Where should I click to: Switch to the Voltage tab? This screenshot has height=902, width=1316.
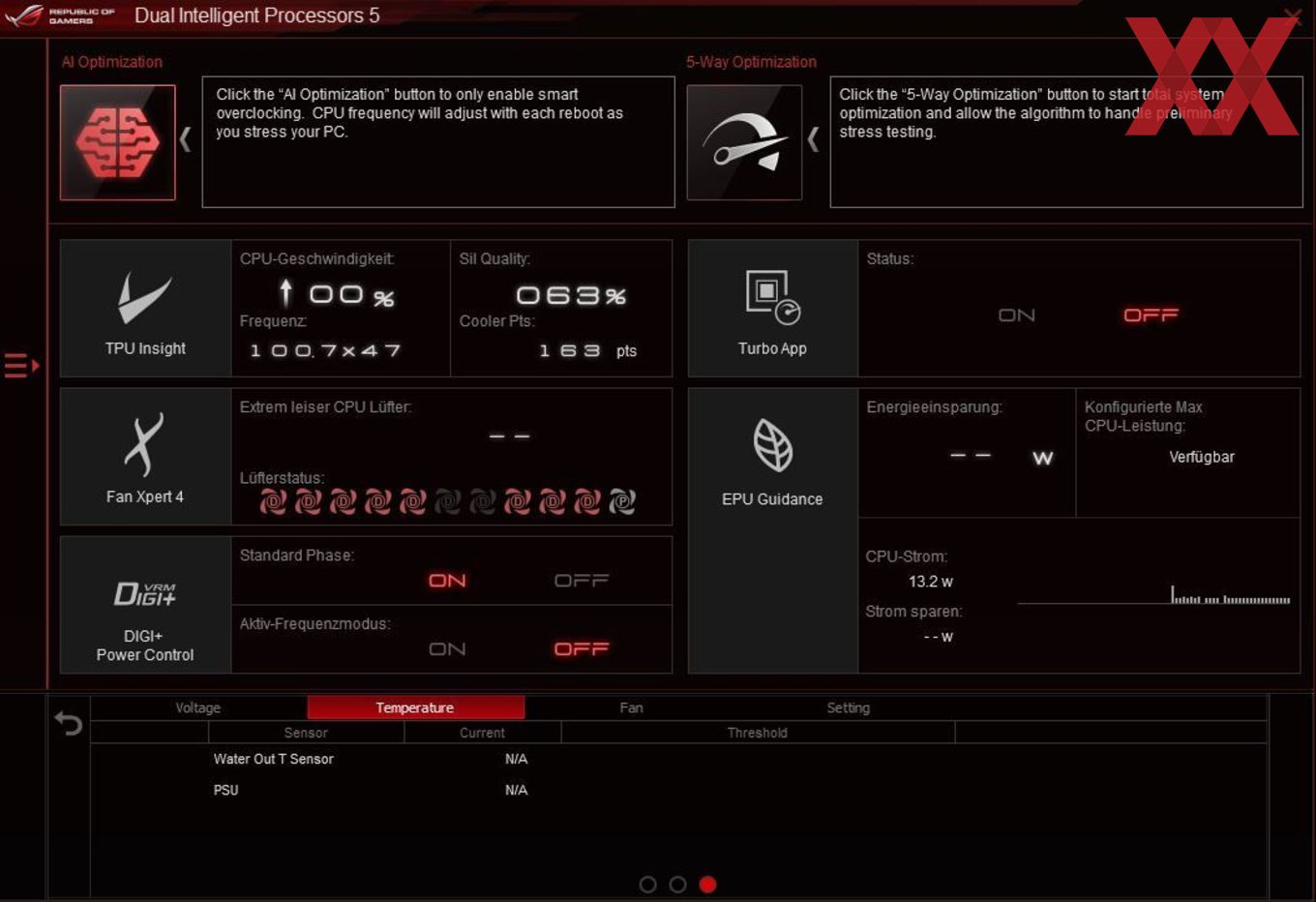tap(198, 707)
